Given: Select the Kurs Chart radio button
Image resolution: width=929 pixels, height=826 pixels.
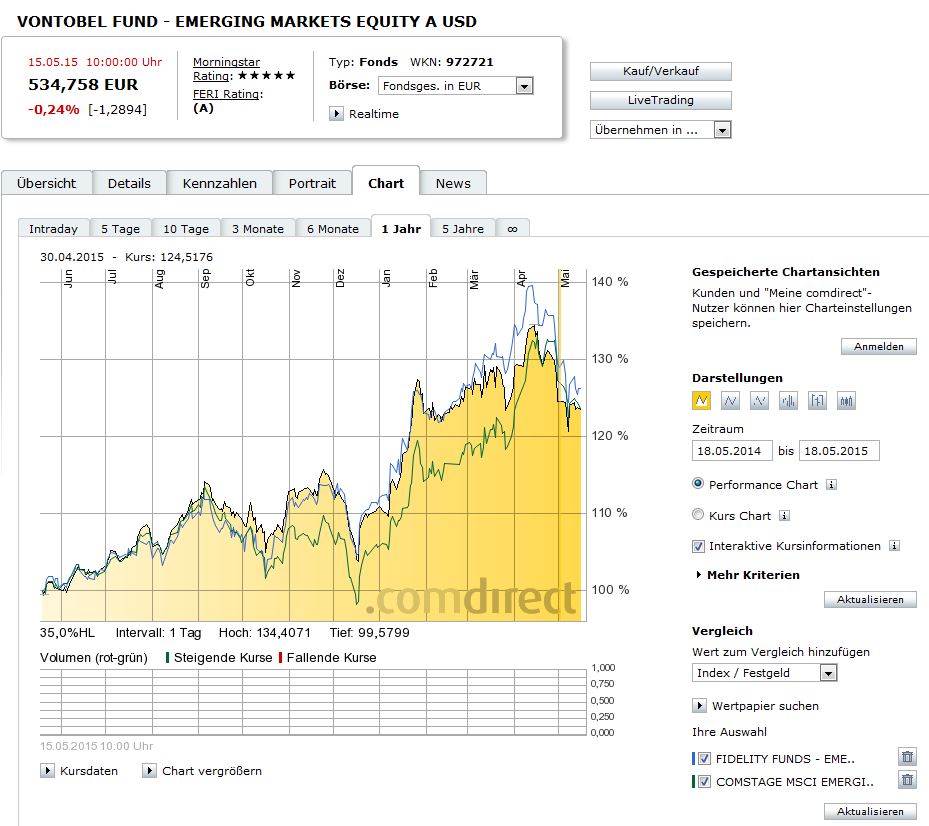Looking at the screenshot, I should click(698, 515).
